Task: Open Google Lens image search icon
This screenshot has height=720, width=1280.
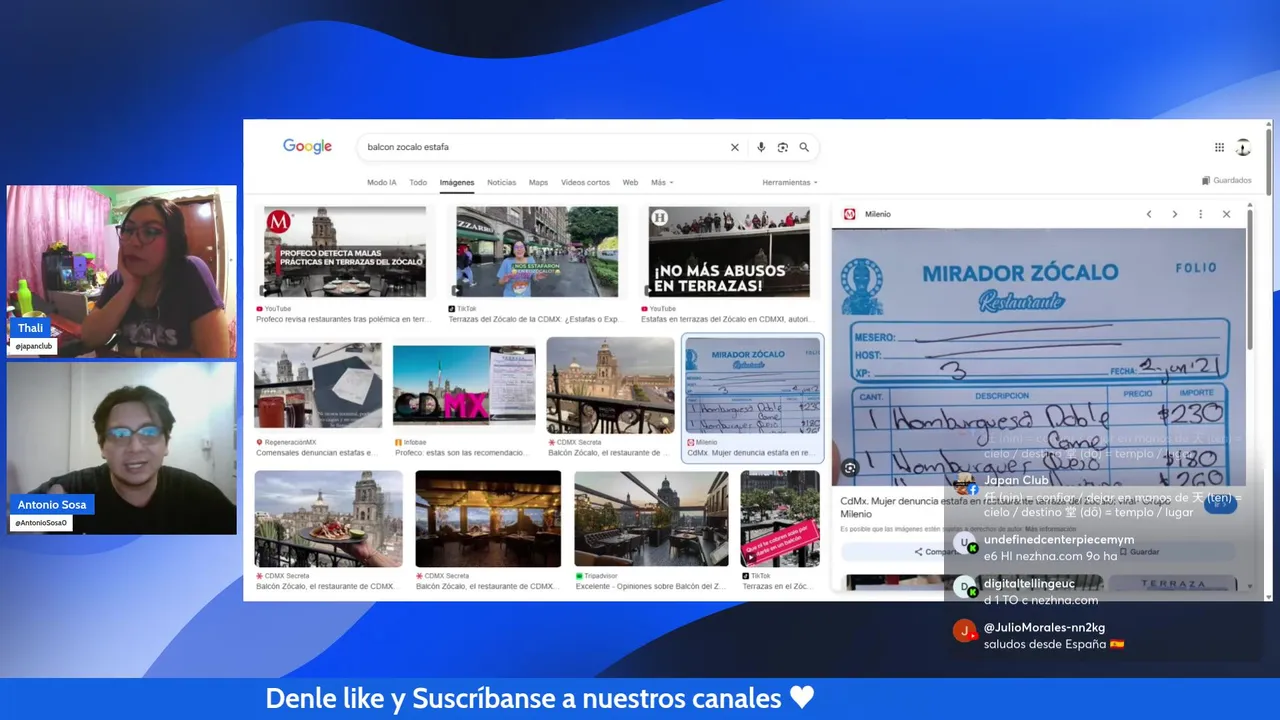Action: pyautogui.click(x=783, y=147)
